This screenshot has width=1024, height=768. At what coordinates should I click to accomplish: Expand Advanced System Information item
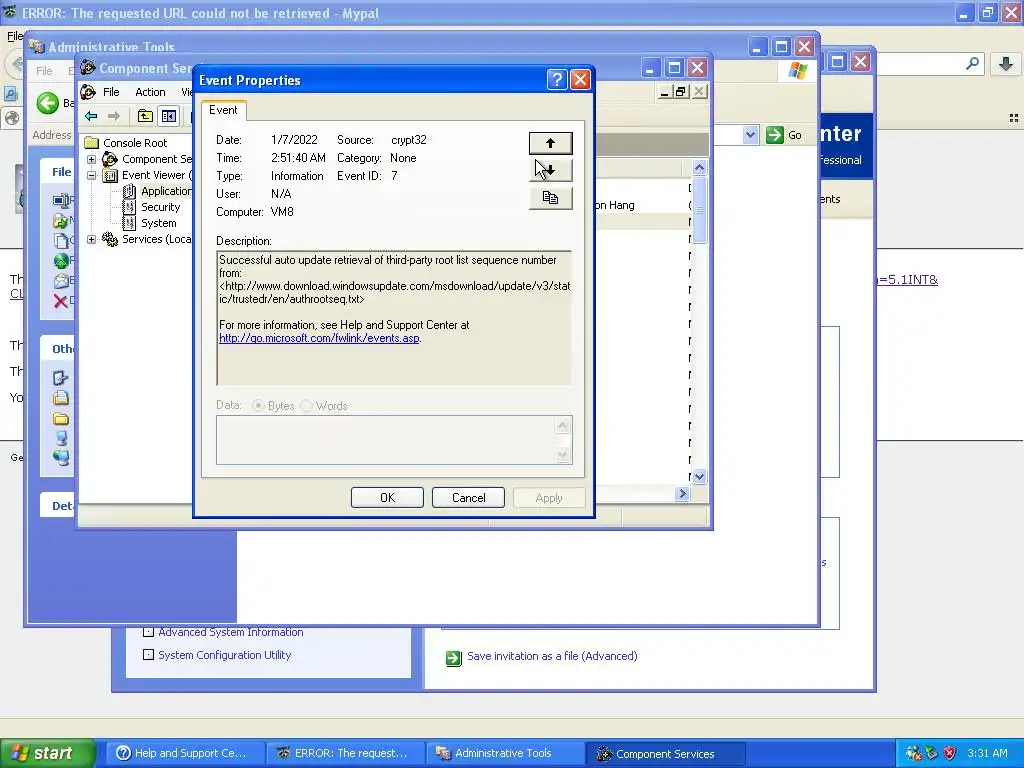coord(148,632)
